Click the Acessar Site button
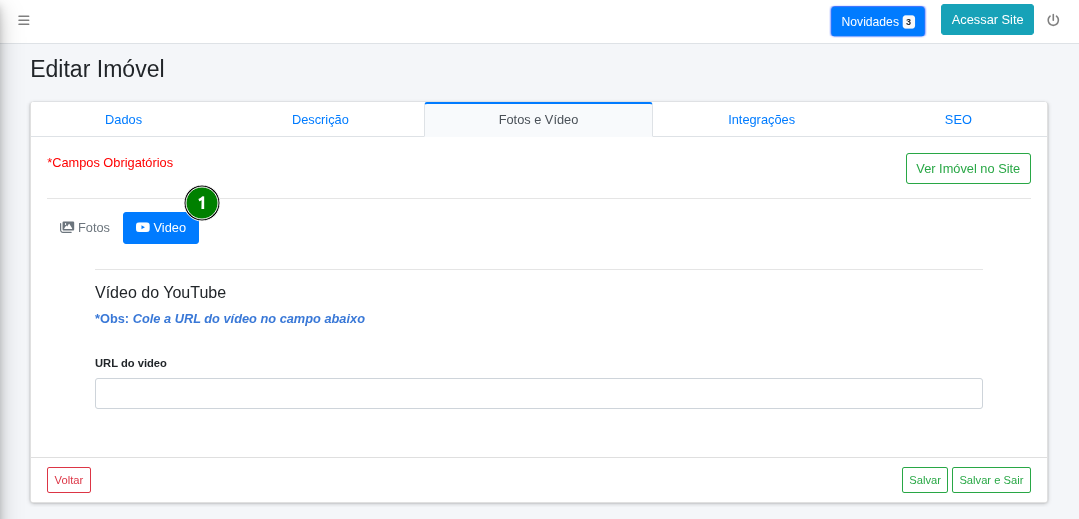 tap(987, 20)
